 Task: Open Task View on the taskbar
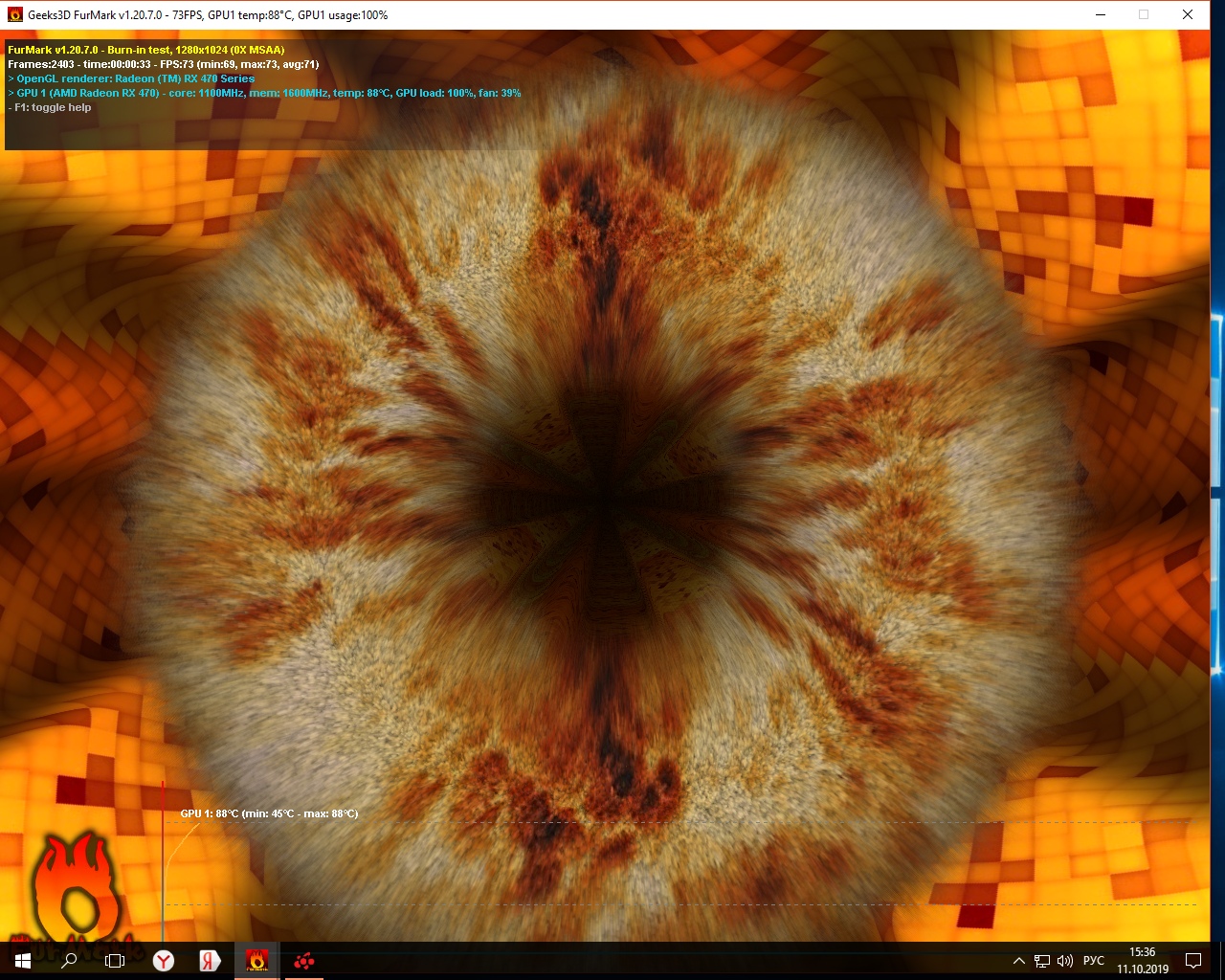pos(115,961)
